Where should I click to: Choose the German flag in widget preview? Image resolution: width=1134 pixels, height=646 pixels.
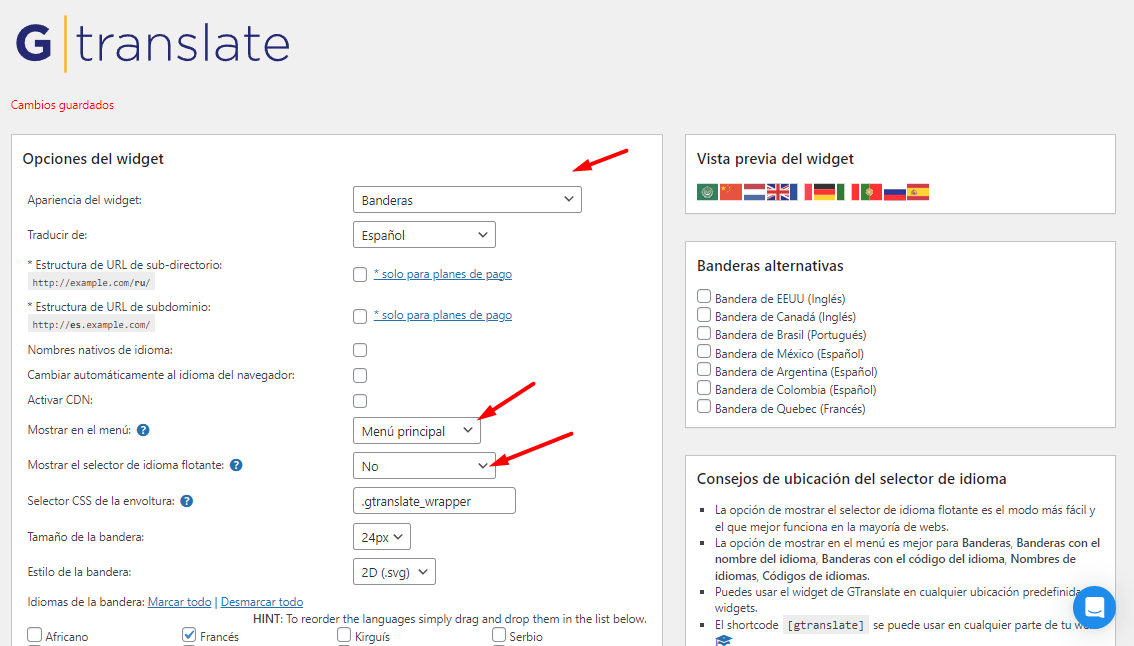[824, 192]
